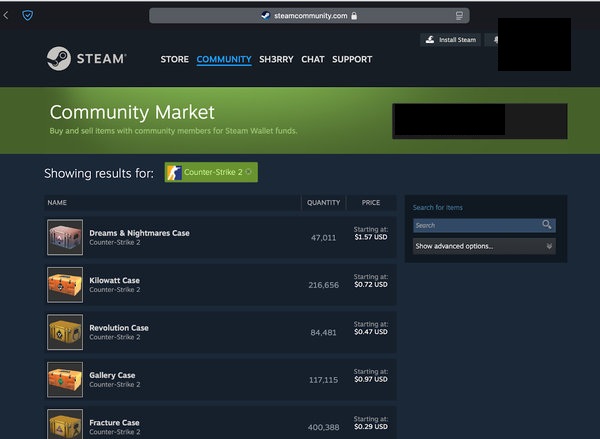Open the COMMUNITY menu
The width and height of the screenshot is (600, 439).
tap(224, 59)
